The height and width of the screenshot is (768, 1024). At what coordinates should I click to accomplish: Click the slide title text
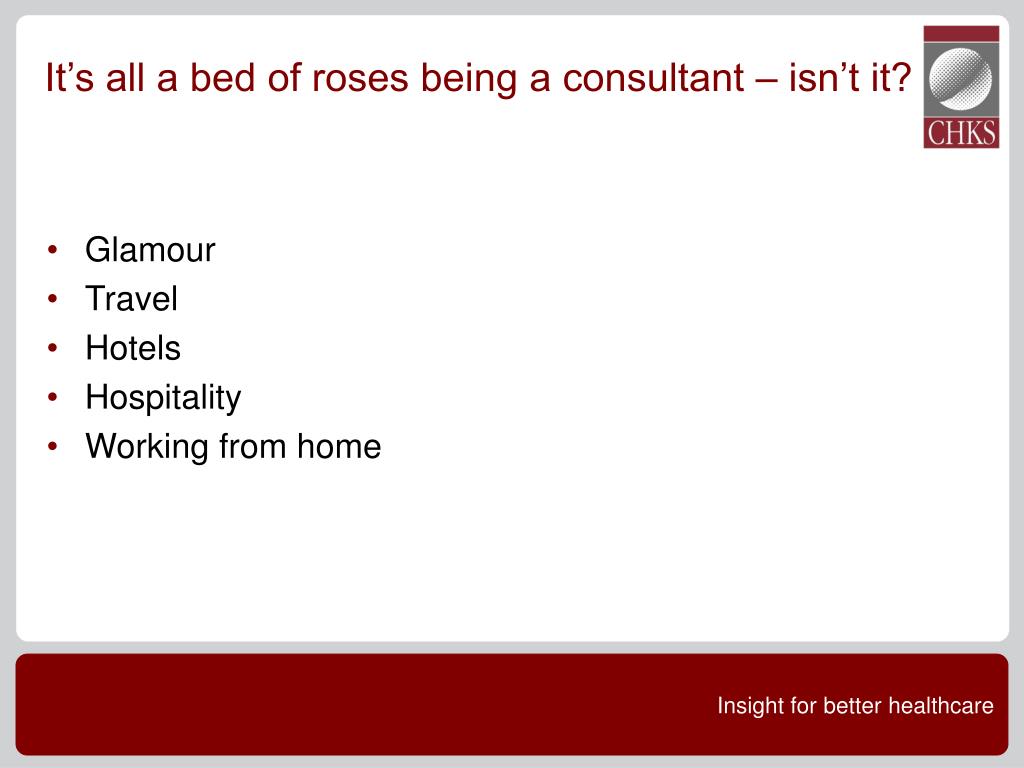[x=477, y=78]
